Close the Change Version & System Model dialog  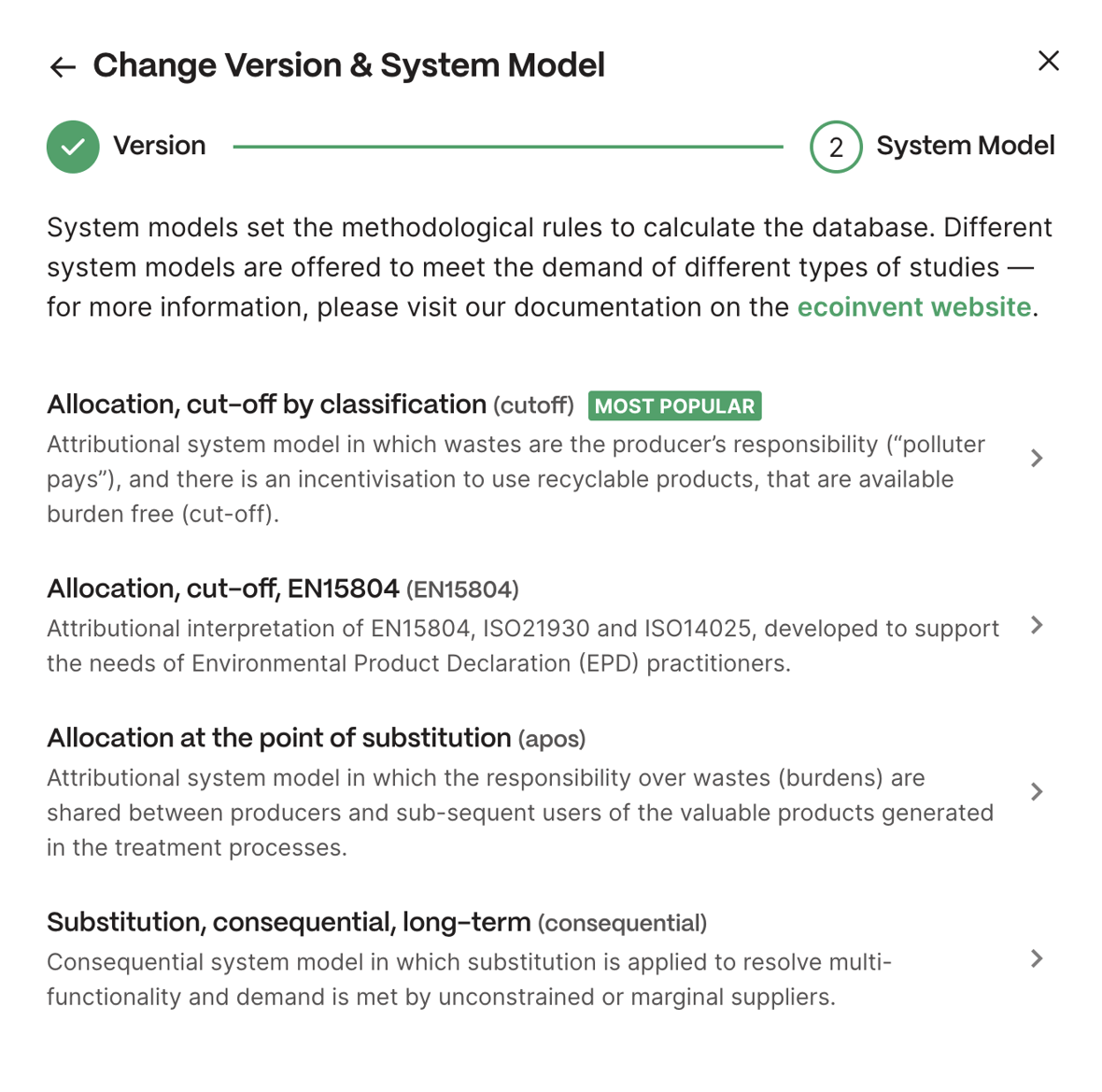[1049, 61]
